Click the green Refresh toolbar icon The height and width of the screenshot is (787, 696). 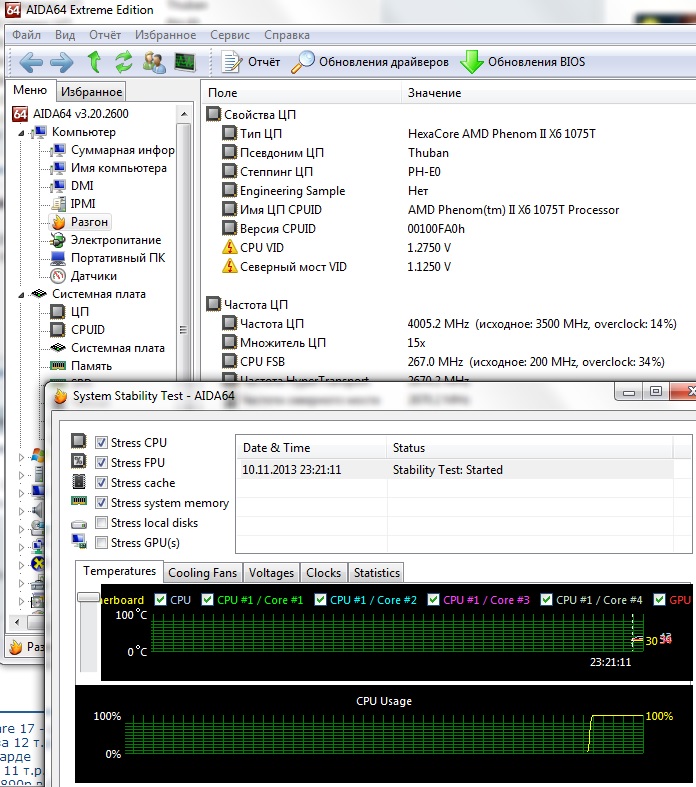point(123,62)
